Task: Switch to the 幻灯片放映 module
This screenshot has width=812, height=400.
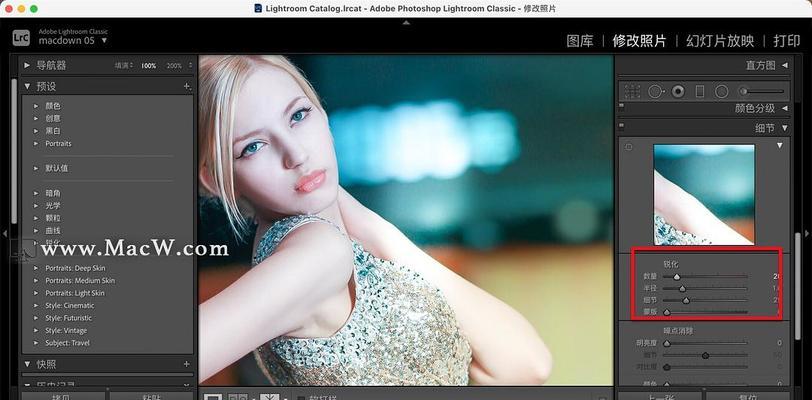Action: click(x=720, y=41)
